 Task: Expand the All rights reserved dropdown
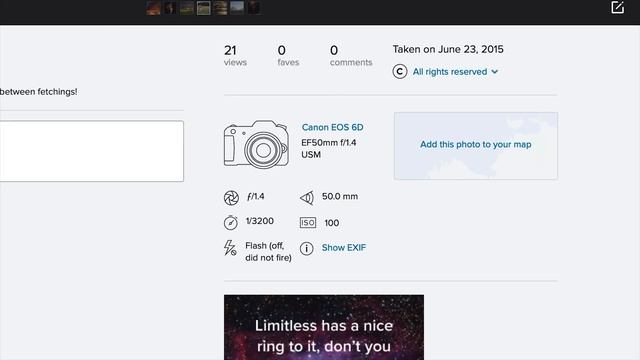tap(455, 72)
